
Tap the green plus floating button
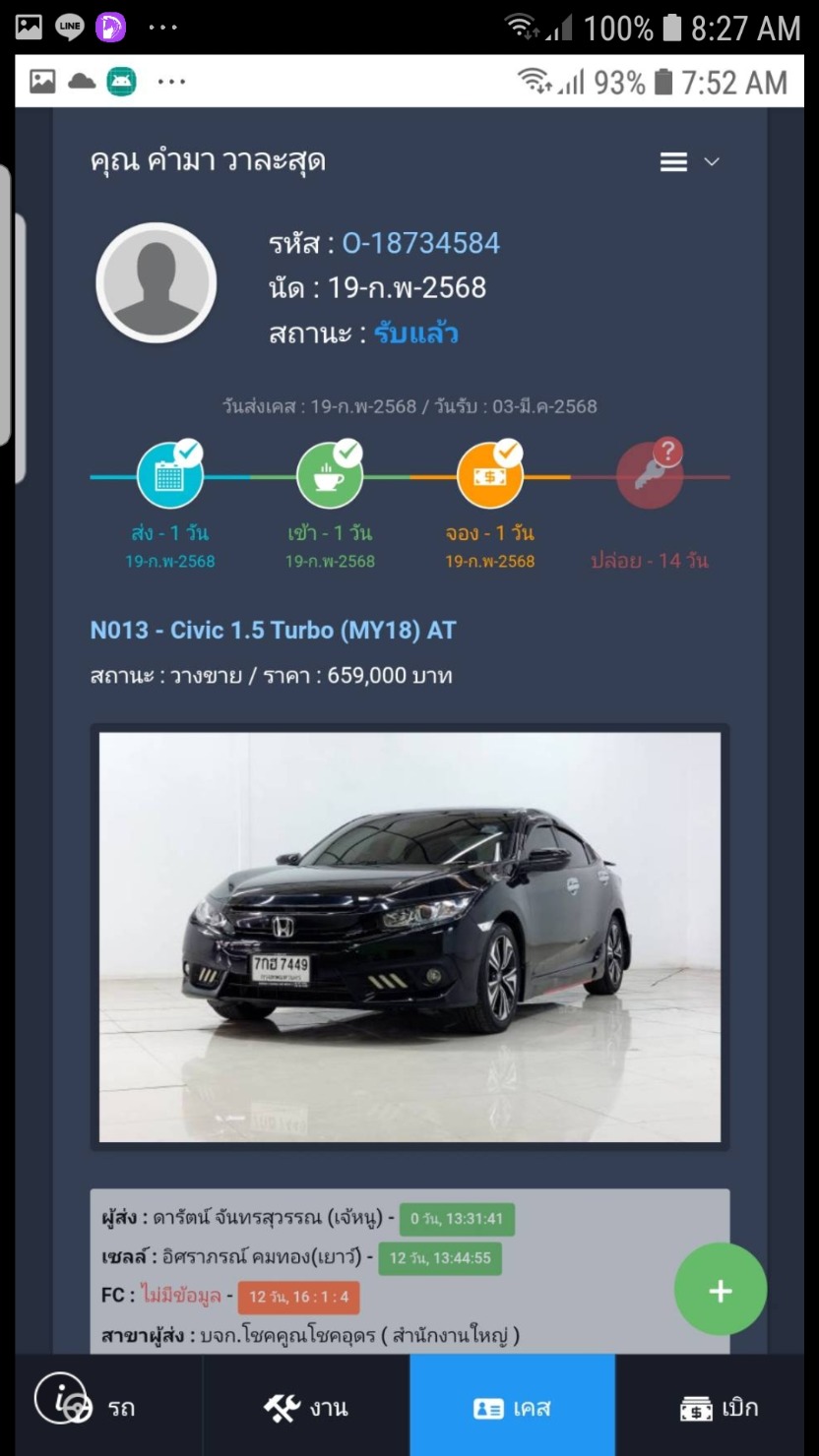tap(721, 1291)
